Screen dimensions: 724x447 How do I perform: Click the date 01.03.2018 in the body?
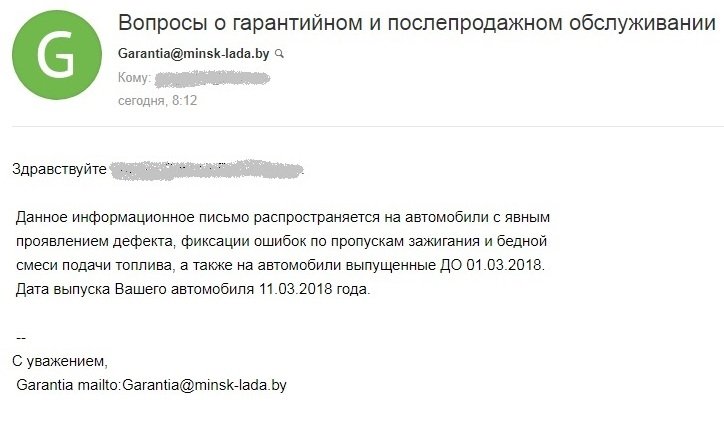tap(507, 266)
